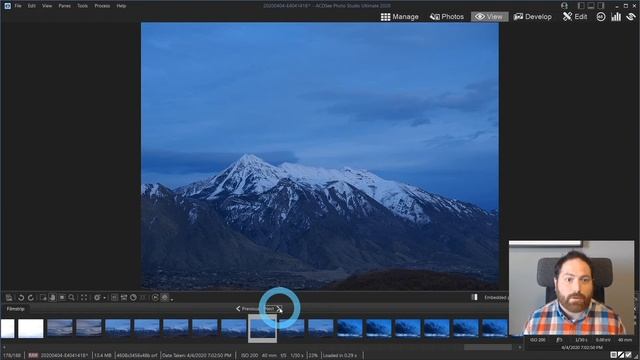The image size is (640, 360).
Task: Open the Dashboard bar-chart icon
Action: tap(616, 17)
